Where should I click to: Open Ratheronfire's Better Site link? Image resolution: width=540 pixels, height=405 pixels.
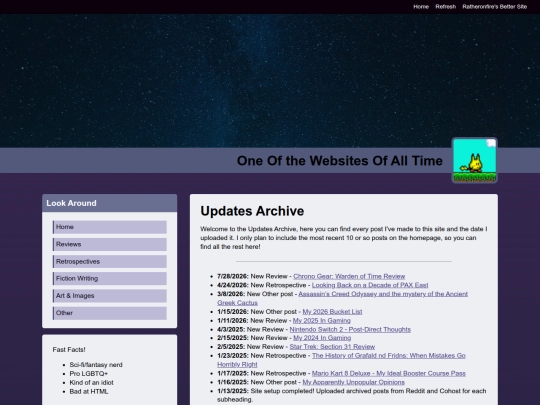[495, 7]
